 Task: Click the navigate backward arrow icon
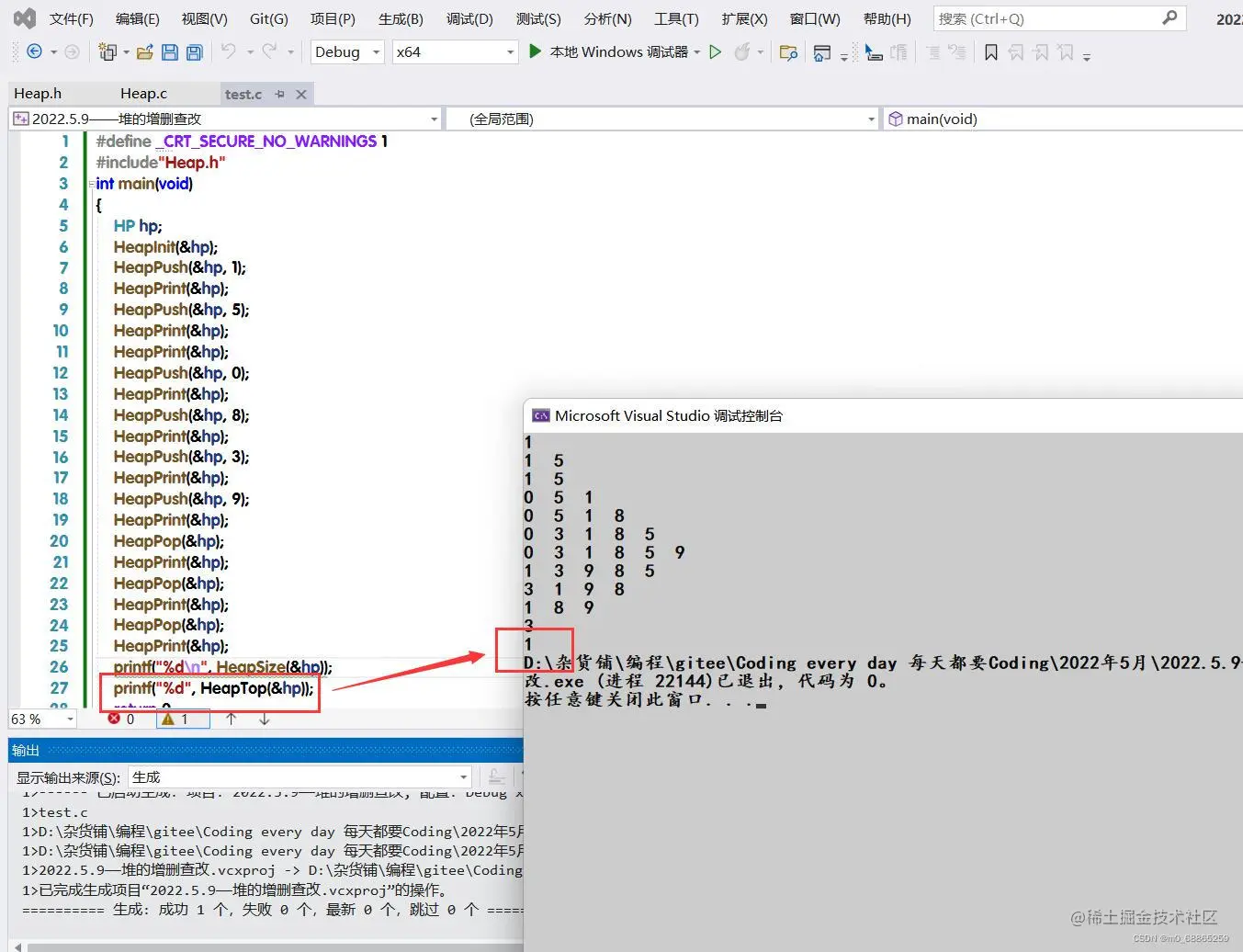tap(34, 52)
